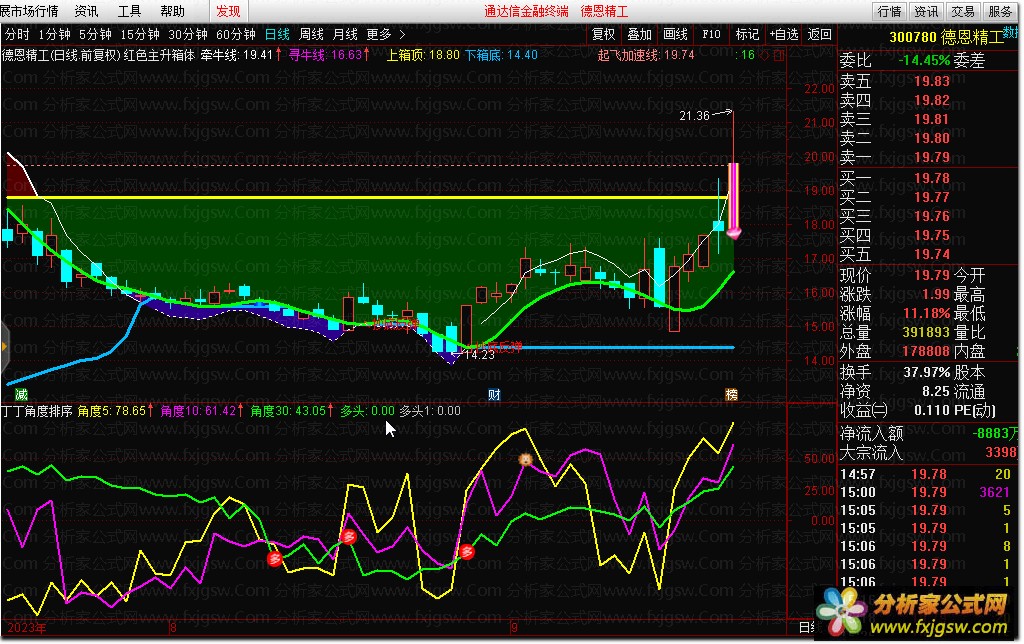
Task: Click the 14.23 low price label
Action: pos(479,355)
